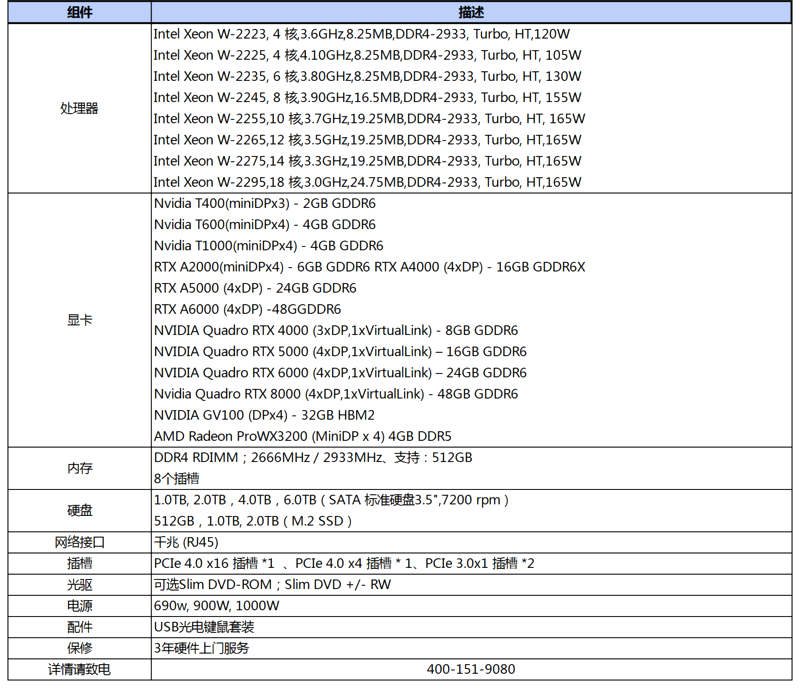Screen dimensions: 800x688
Task: Click the 插槽 row label
Action: (x=80, y=563)
